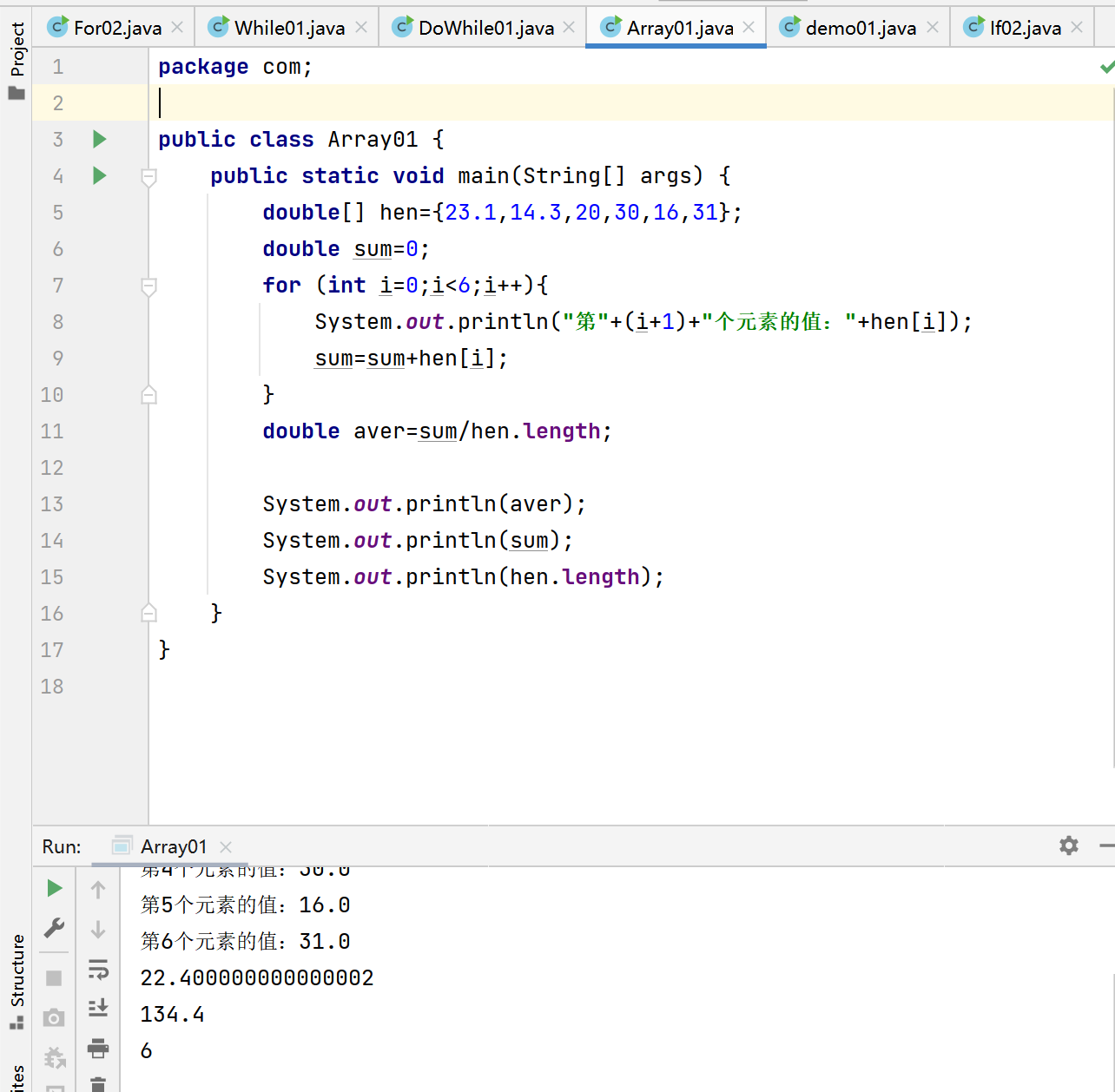Activate the Array01.java editor tab
Image resolution: width=1115 pixels, height=1092 pixels.
click(676, 28)
